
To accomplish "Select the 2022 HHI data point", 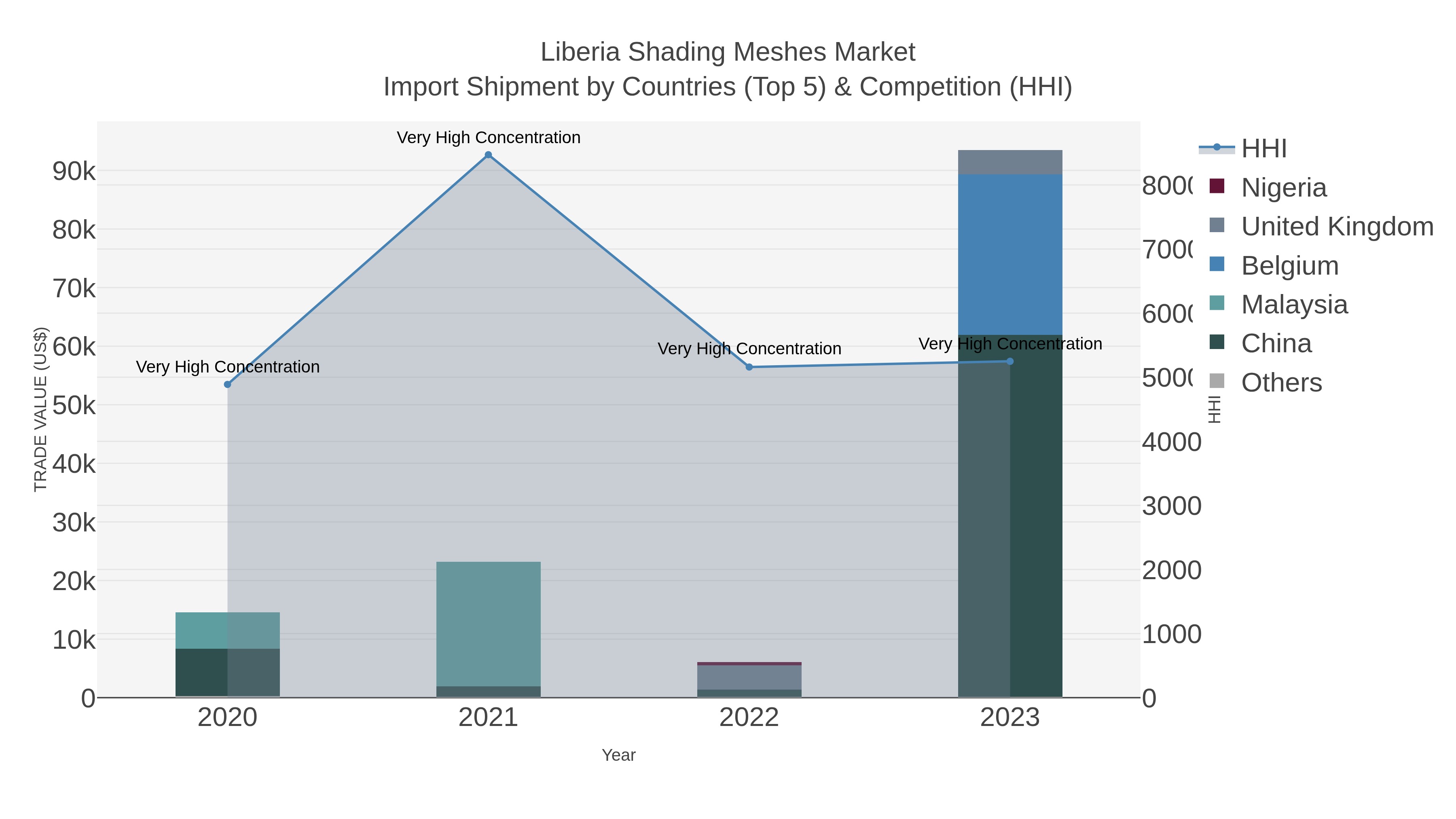I will click(749, 367).
